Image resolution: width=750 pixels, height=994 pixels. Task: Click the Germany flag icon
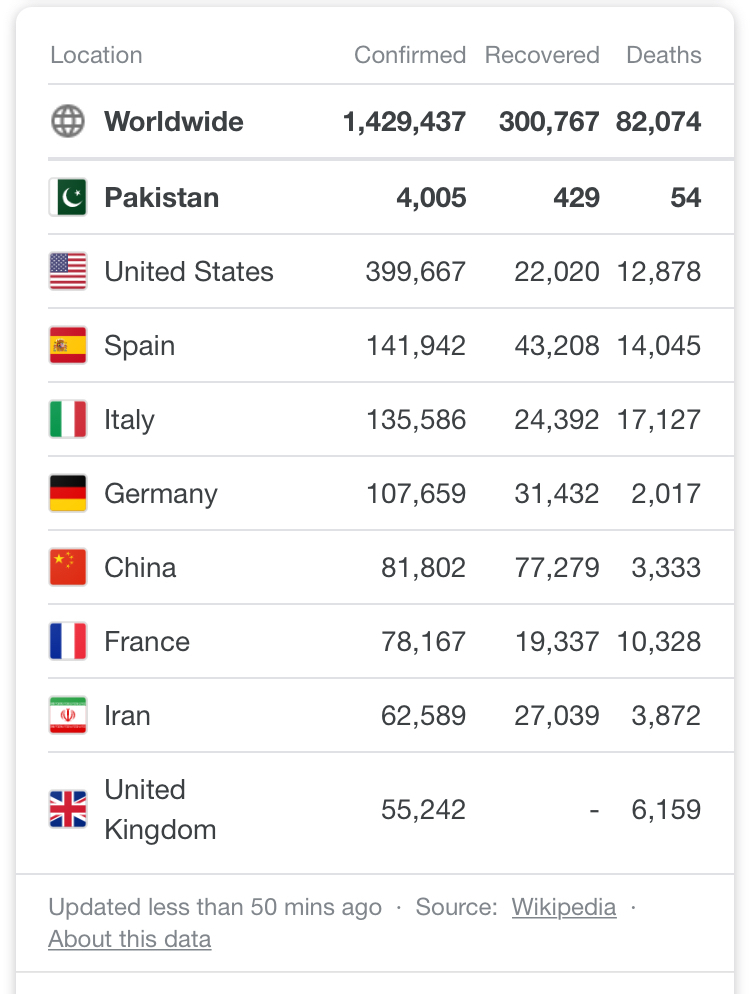68,493
